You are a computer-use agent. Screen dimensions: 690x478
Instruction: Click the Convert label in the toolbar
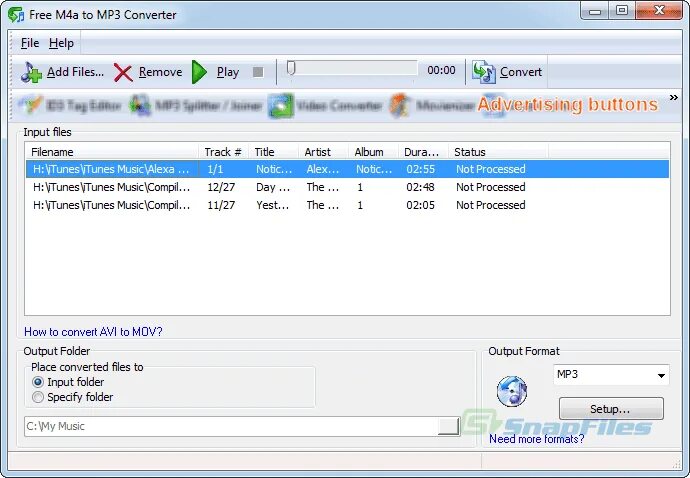tap(521, 72)
